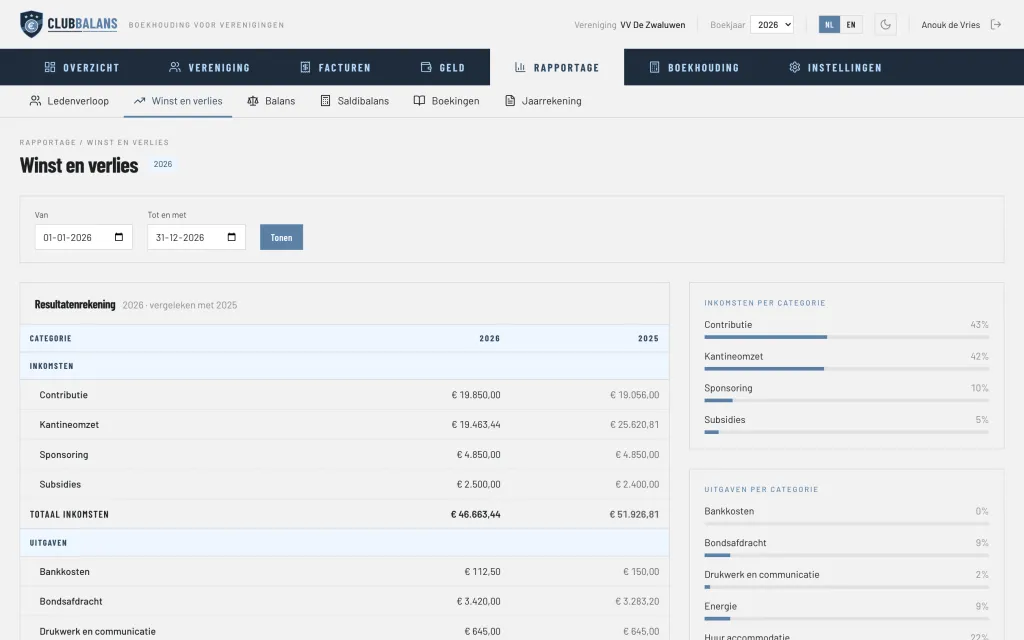
Task: Click the Subsidies 2025 amount € 2.400,00
Action: click(637, 485)
